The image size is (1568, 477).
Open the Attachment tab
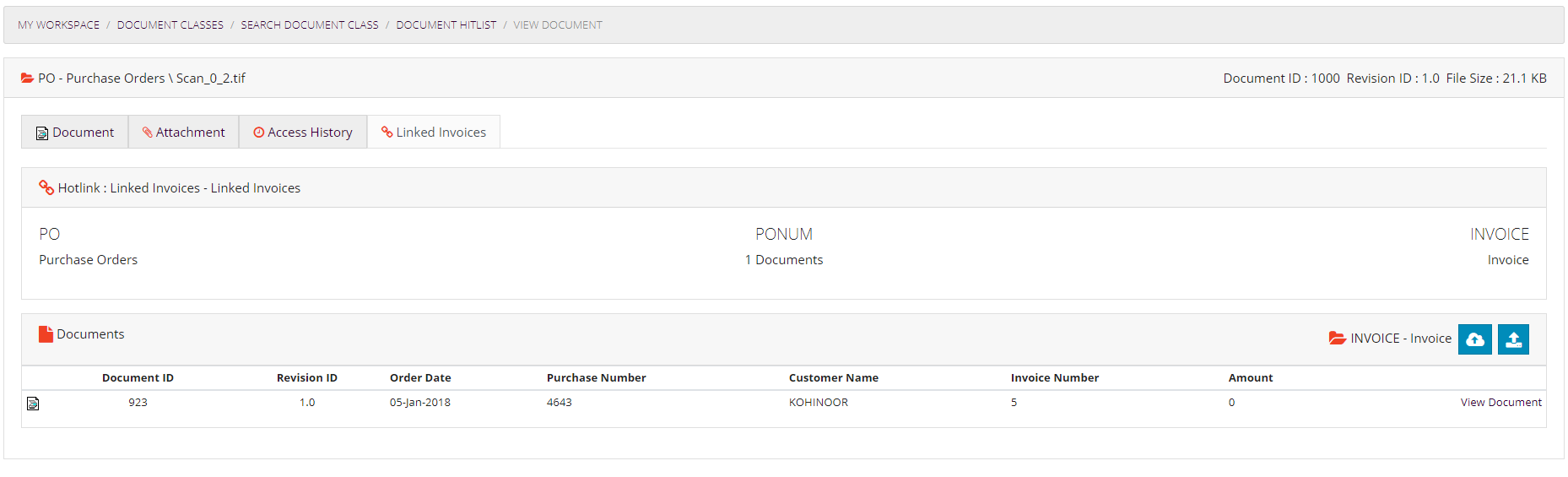pyautogui.click(x=183, y=132)
